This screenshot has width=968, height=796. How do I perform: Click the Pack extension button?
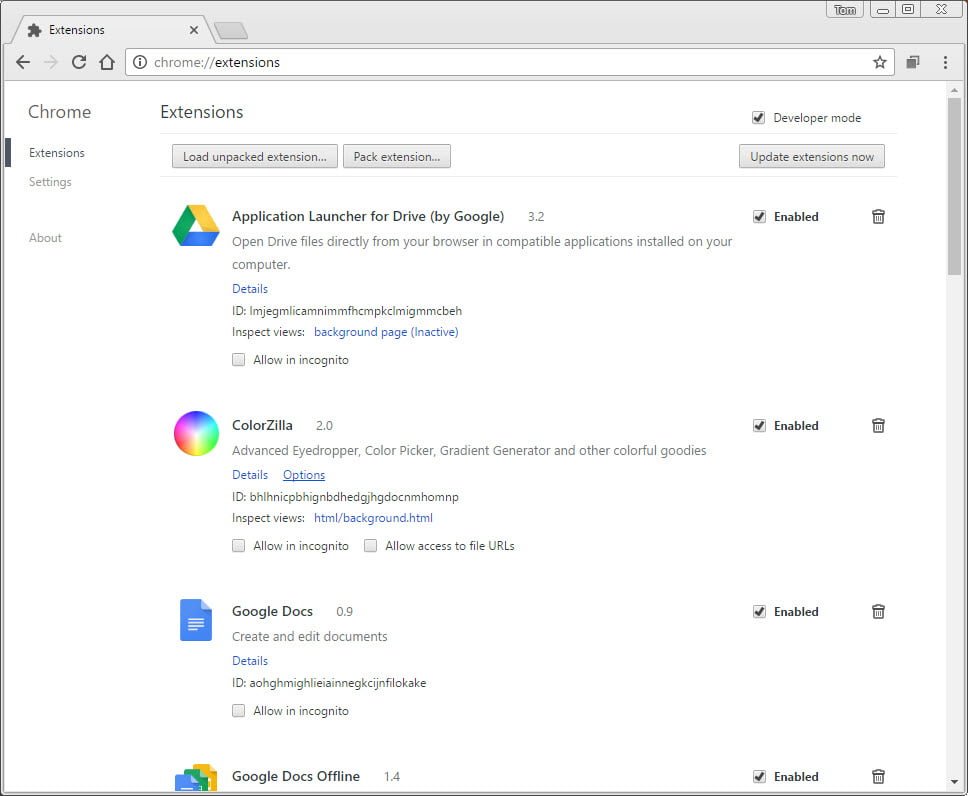point(397,156)
